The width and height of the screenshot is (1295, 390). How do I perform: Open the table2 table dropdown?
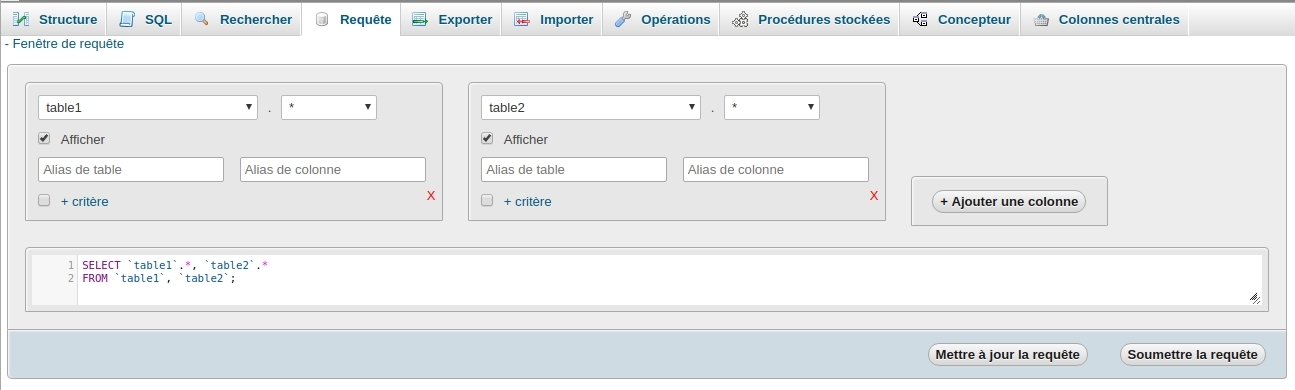pyautogui.click(x=591, y=107)
